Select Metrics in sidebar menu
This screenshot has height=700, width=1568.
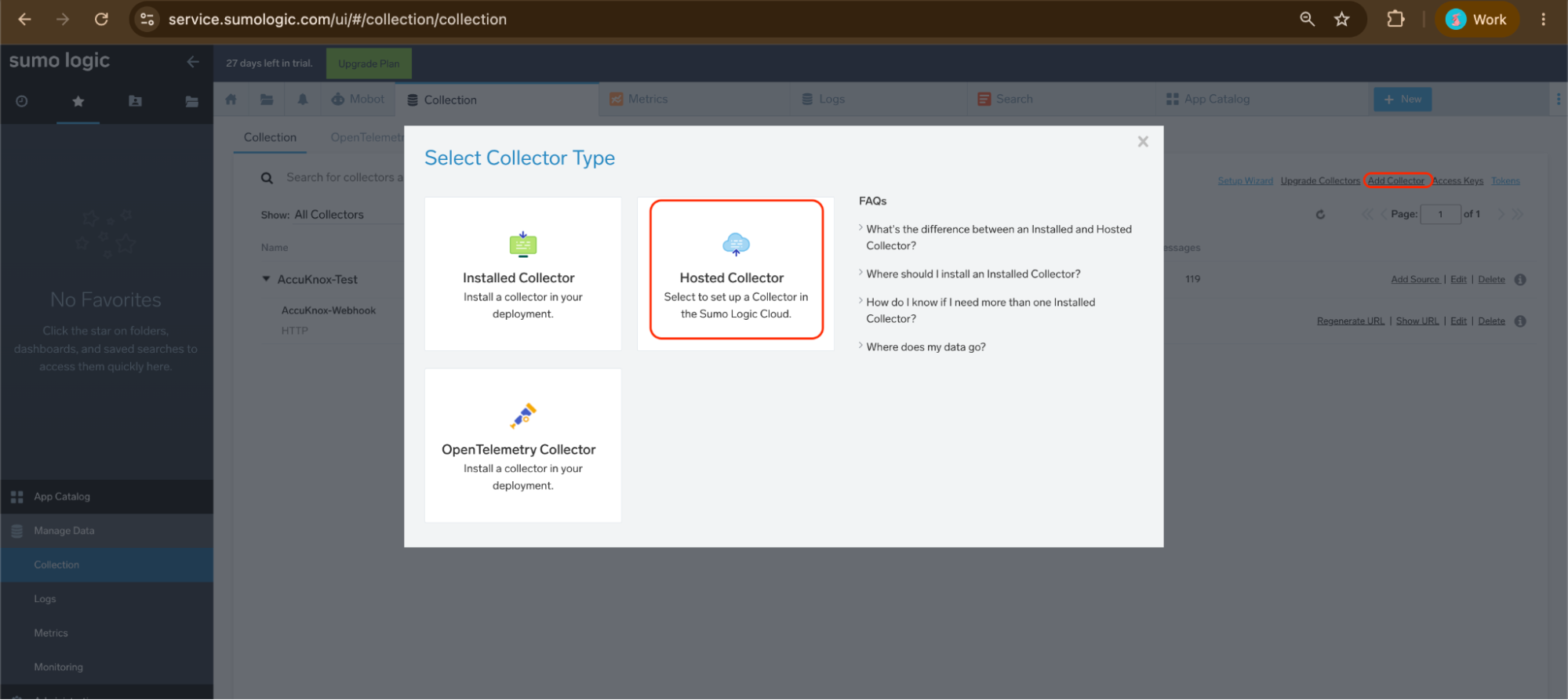tap(107, 633)
